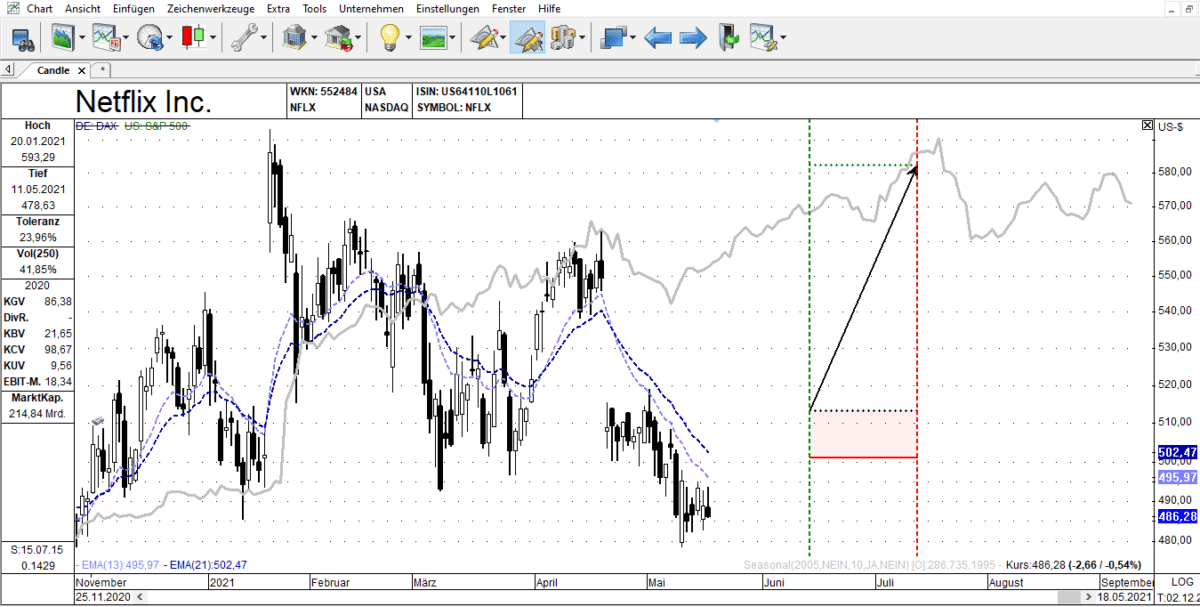1200x607 pixels.
Task: Click the bank building icon
Action: point(294,39)
